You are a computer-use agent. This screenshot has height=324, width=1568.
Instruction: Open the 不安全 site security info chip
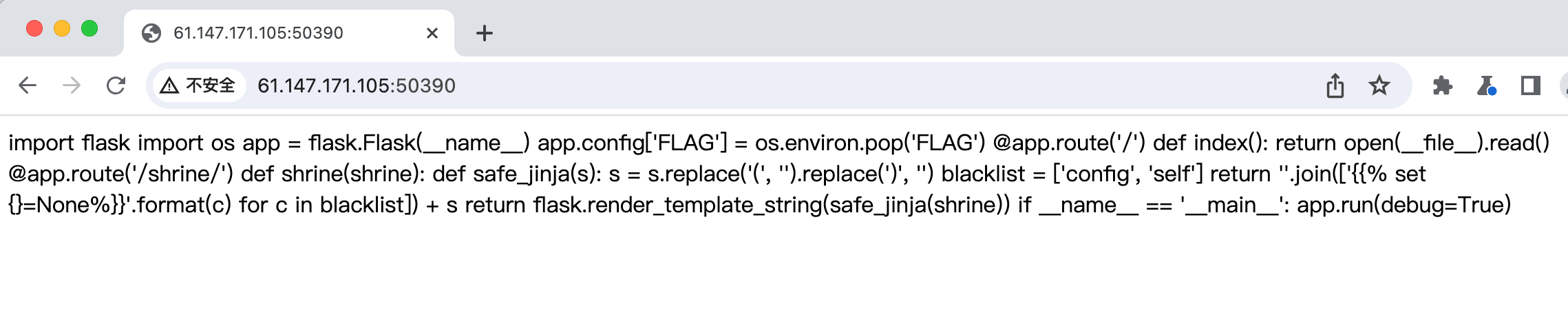tap(198, 85)
